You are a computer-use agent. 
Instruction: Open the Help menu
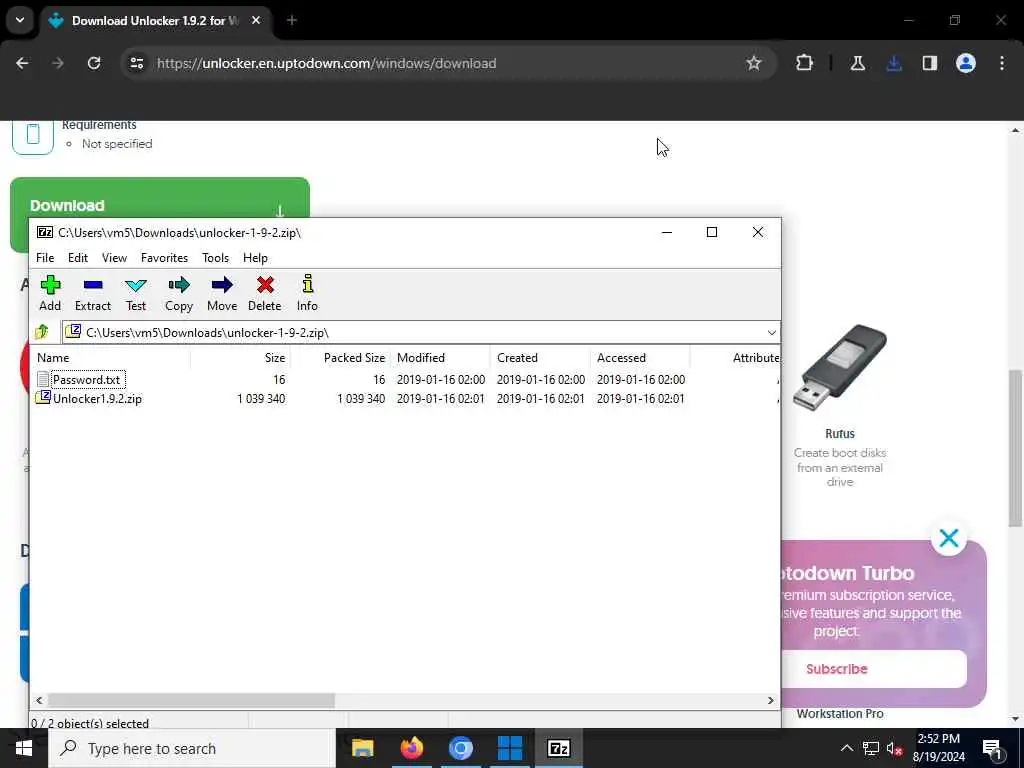[255, 258]
